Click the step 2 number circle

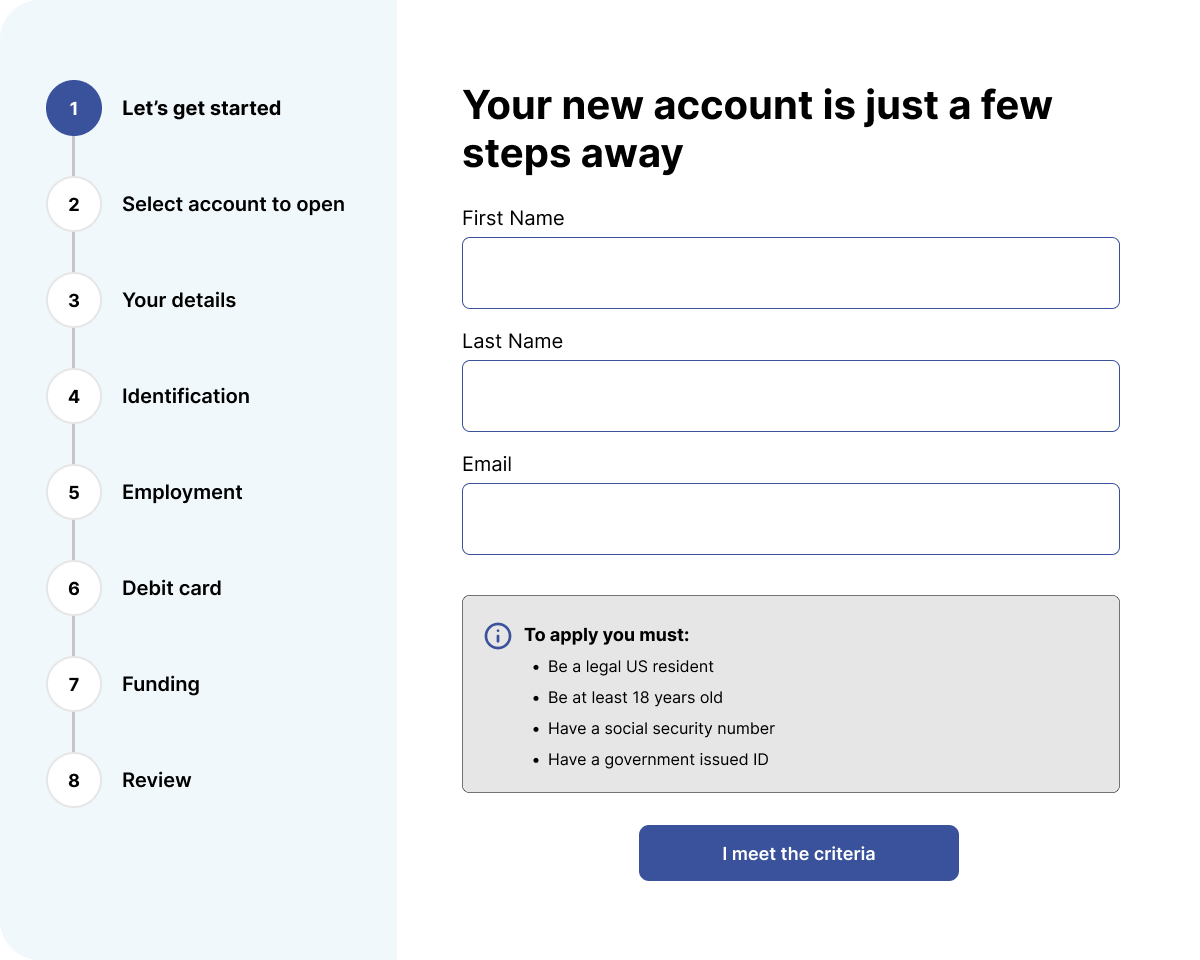(x=74, y=204)
